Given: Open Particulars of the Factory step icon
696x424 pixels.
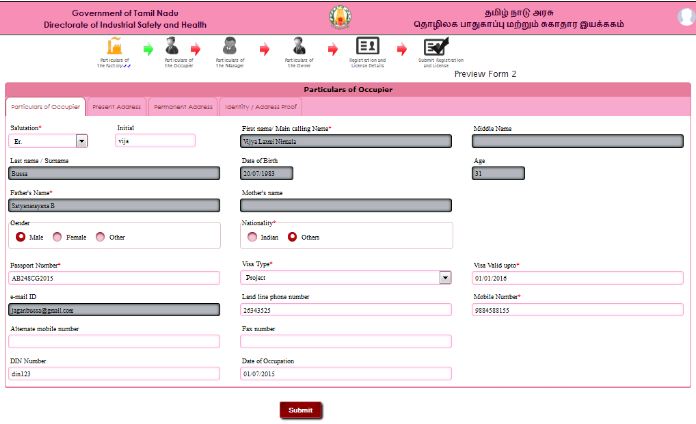Looking at the screenshot, I should tap(115, 46).
